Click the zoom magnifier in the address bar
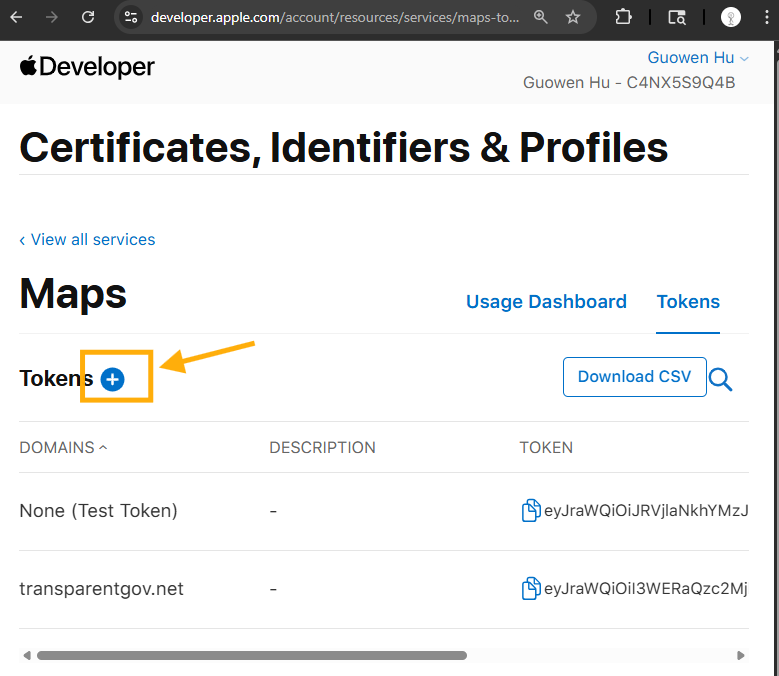The height and width of the screenshot is (676, 779). [541, 17]
